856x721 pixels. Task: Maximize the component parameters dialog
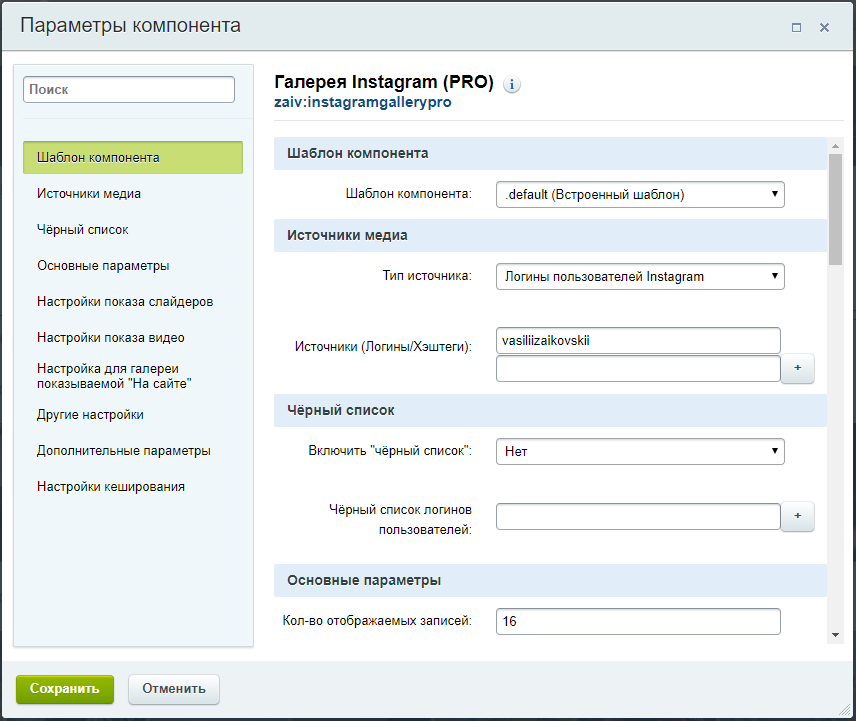(x=796, y=28)
